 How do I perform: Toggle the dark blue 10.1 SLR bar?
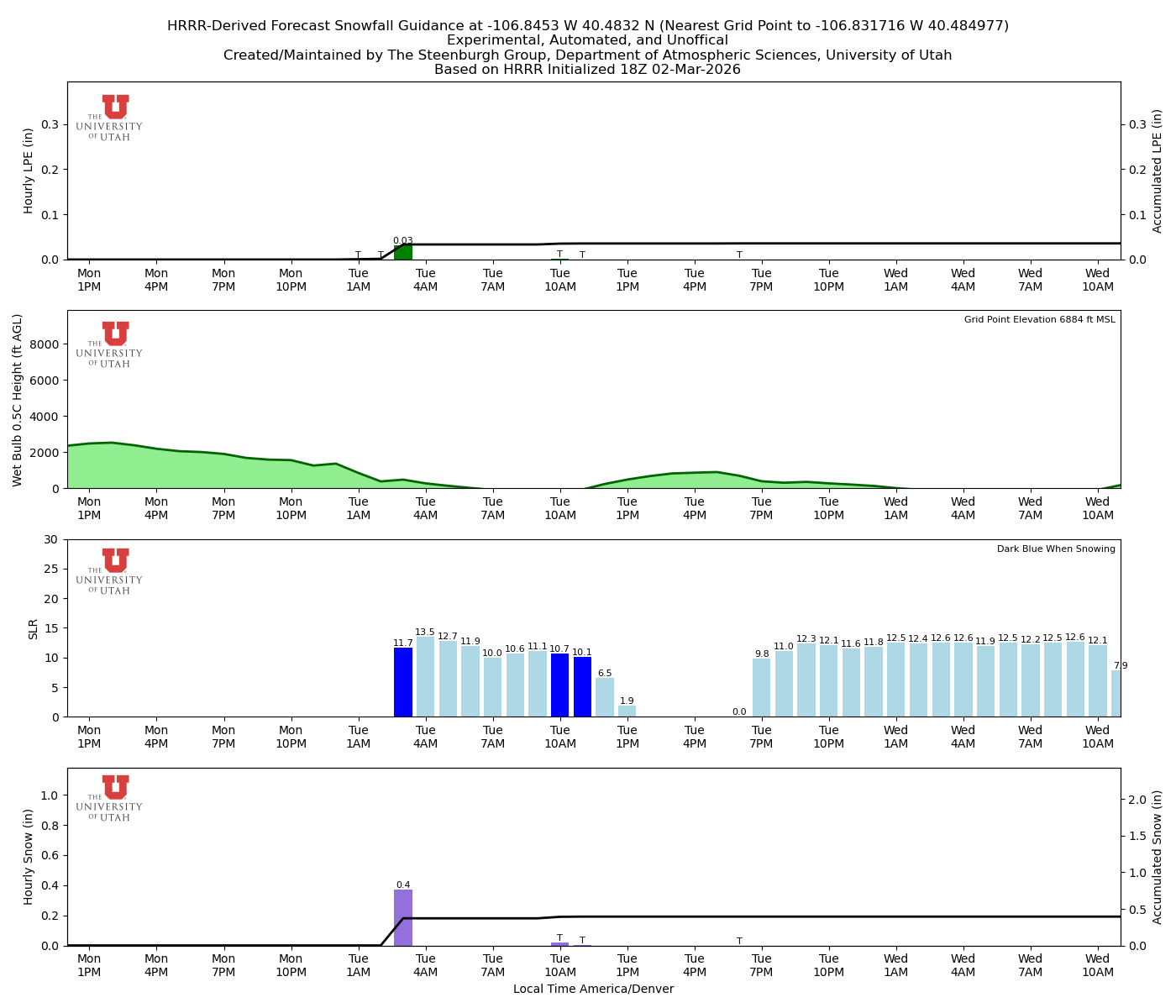[582, 686]
